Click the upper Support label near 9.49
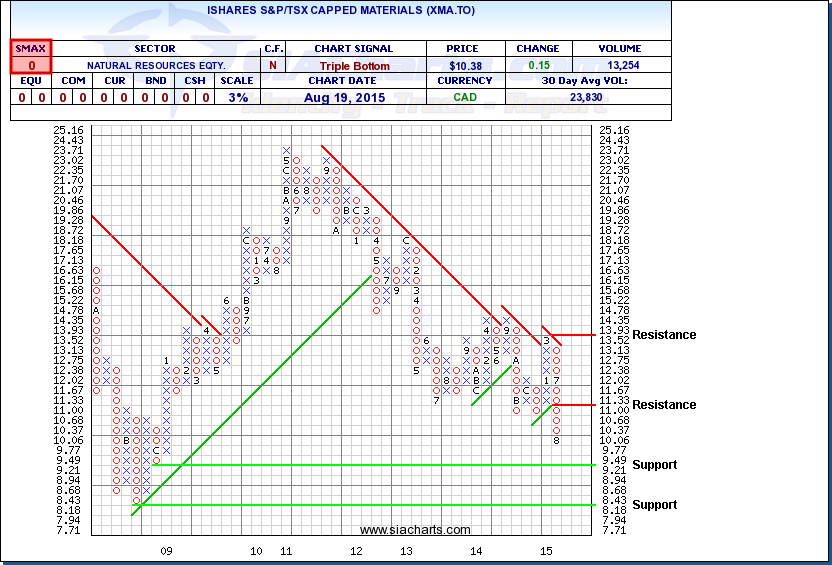 point(655,465)
